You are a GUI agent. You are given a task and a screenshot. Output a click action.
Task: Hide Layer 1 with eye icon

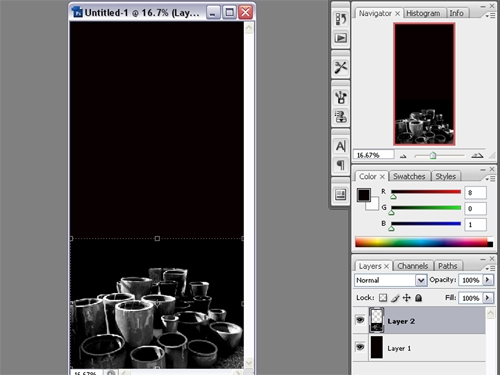tap(360, 347)
